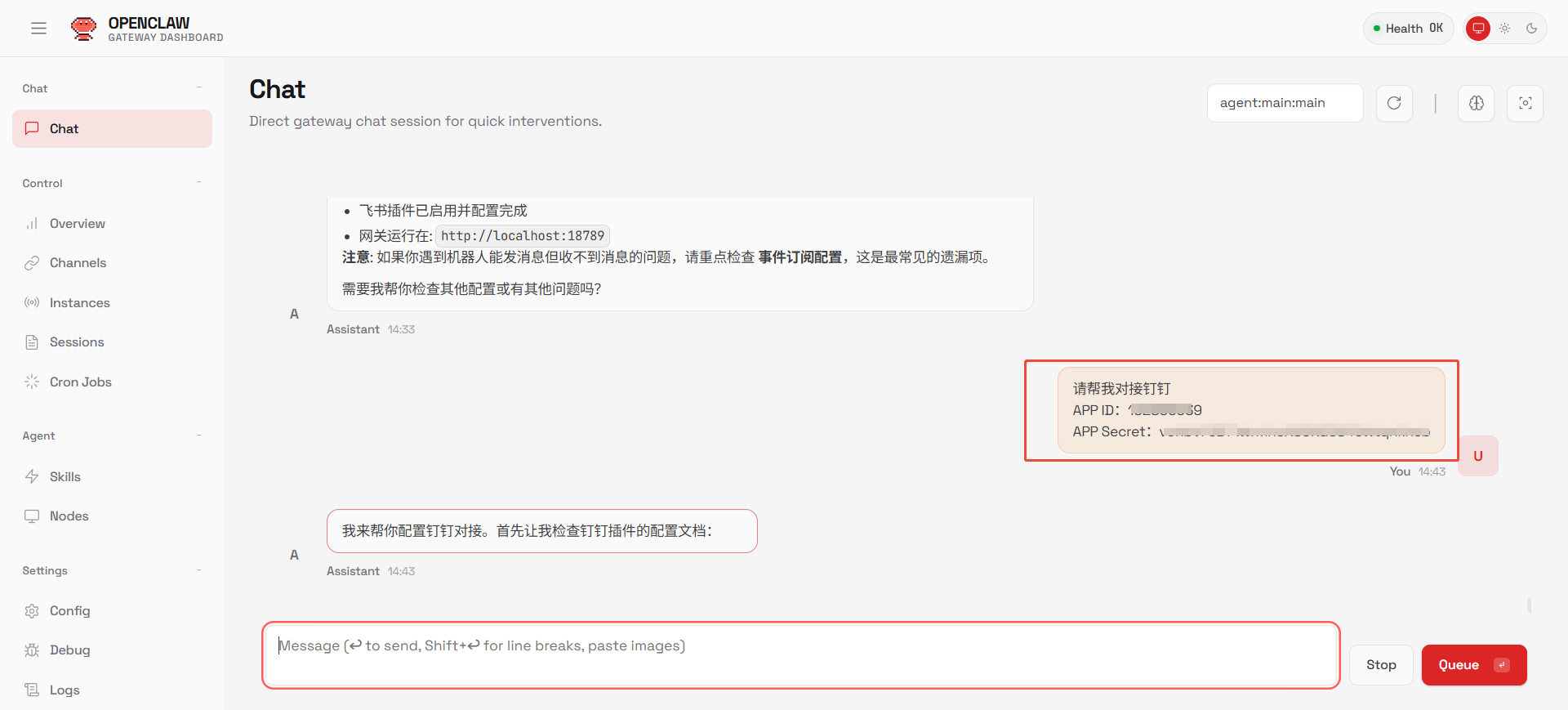Click the assistant avatar beside 14:33 reply

[294, 315]
